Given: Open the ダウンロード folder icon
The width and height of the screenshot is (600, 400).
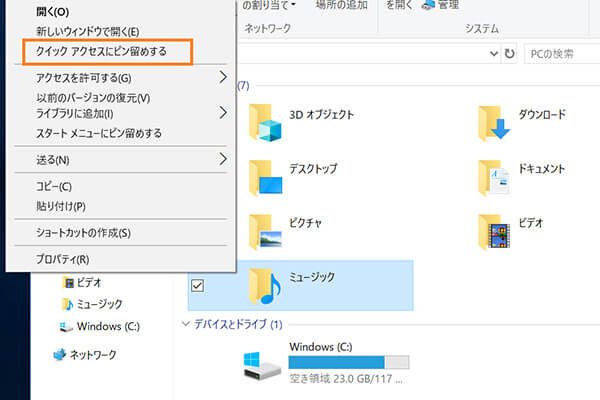Looking at the screenshot, I should 494,123.
